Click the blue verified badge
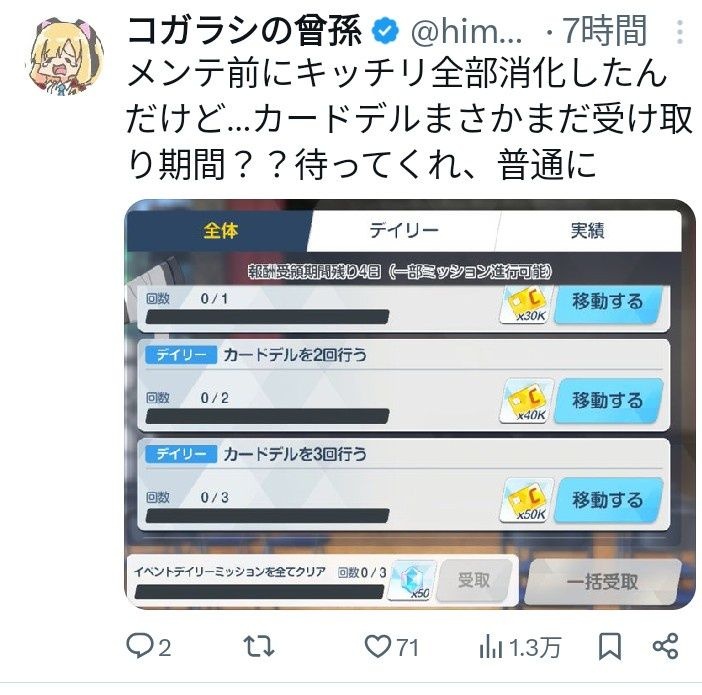 (x=385, y=31)
